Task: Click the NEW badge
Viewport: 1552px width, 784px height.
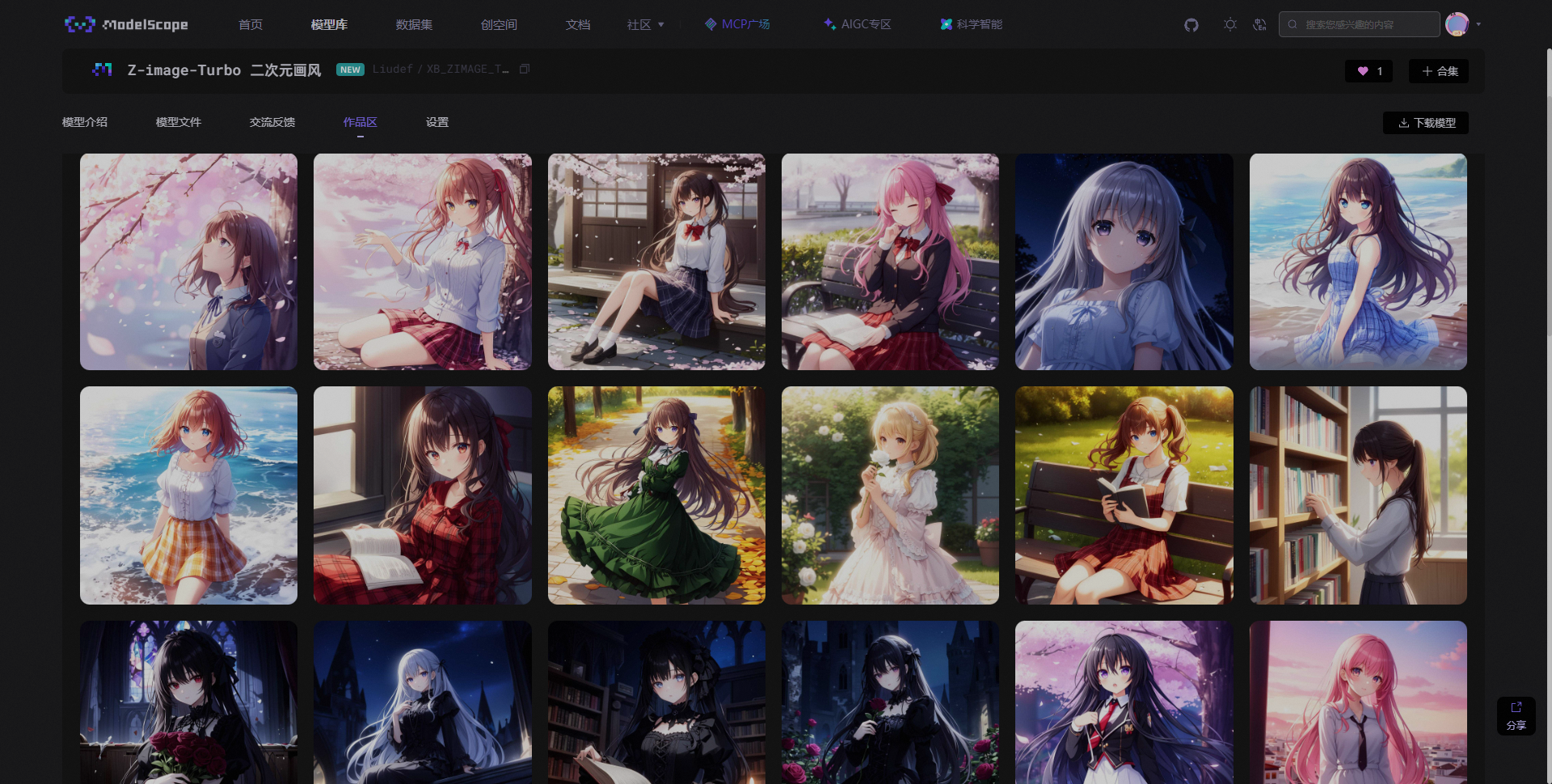Action: (x=350, y=70)
